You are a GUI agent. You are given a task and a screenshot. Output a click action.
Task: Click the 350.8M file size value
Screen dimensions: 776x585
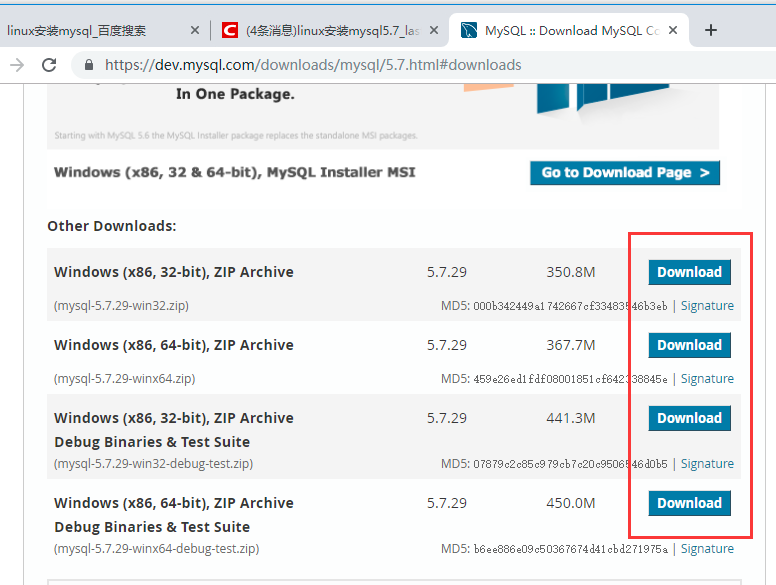pos(571,272)
